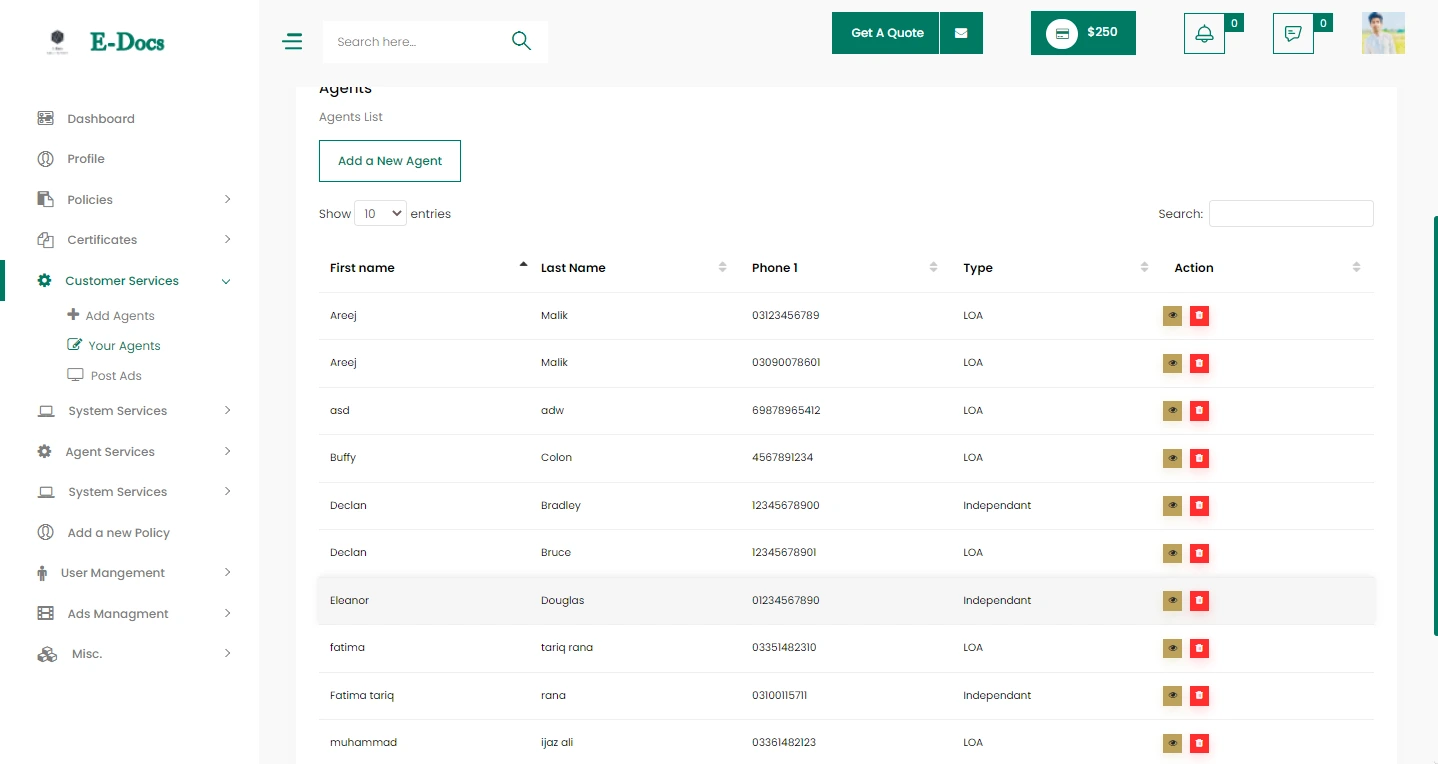This screenshot has height=764, width=1438.
Task: Sort table by Last Name column
Action: click(635, 268)
